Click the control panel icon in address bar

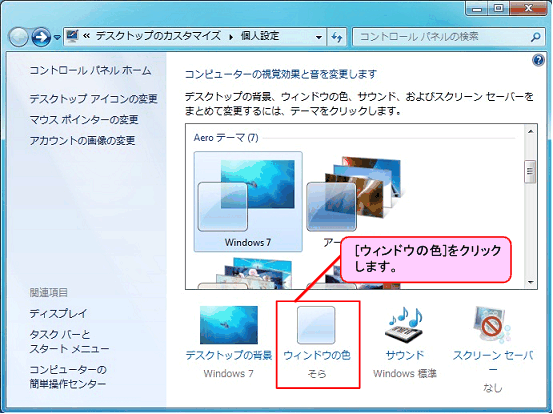72,36
